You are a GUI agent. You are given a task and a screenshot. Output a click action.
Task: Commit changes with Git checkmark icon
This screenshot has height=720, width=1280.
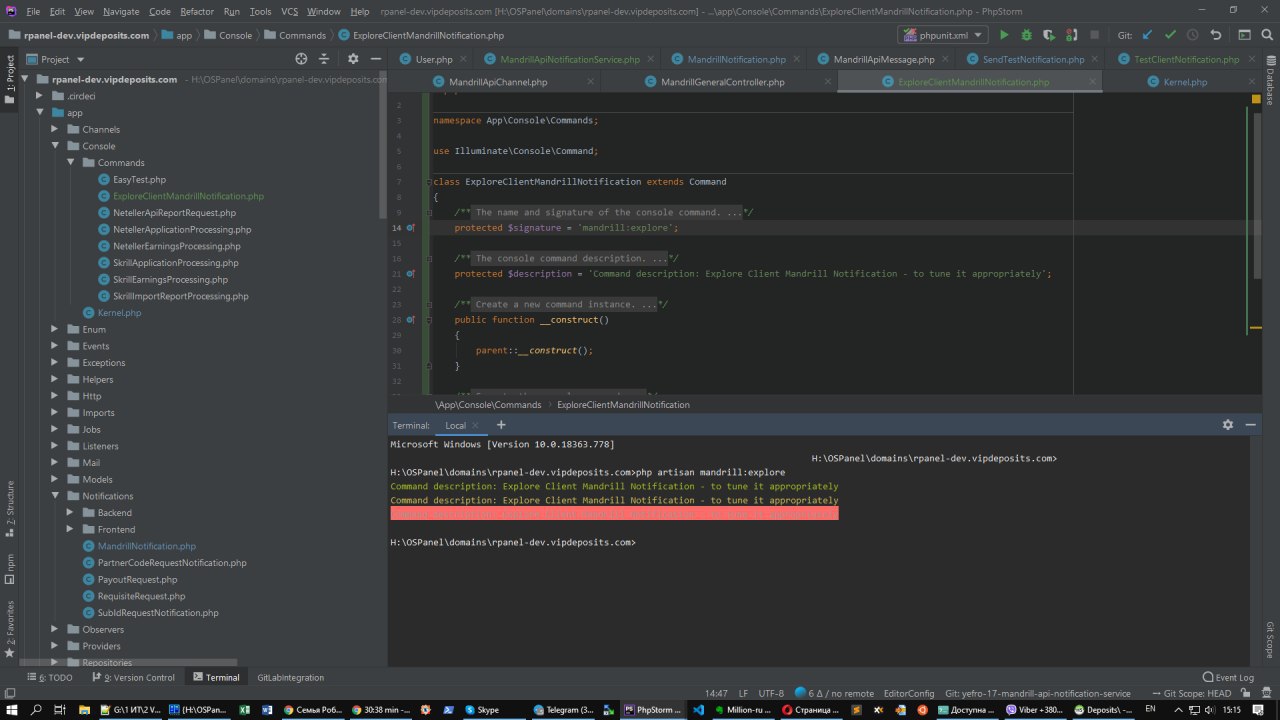1170,35
